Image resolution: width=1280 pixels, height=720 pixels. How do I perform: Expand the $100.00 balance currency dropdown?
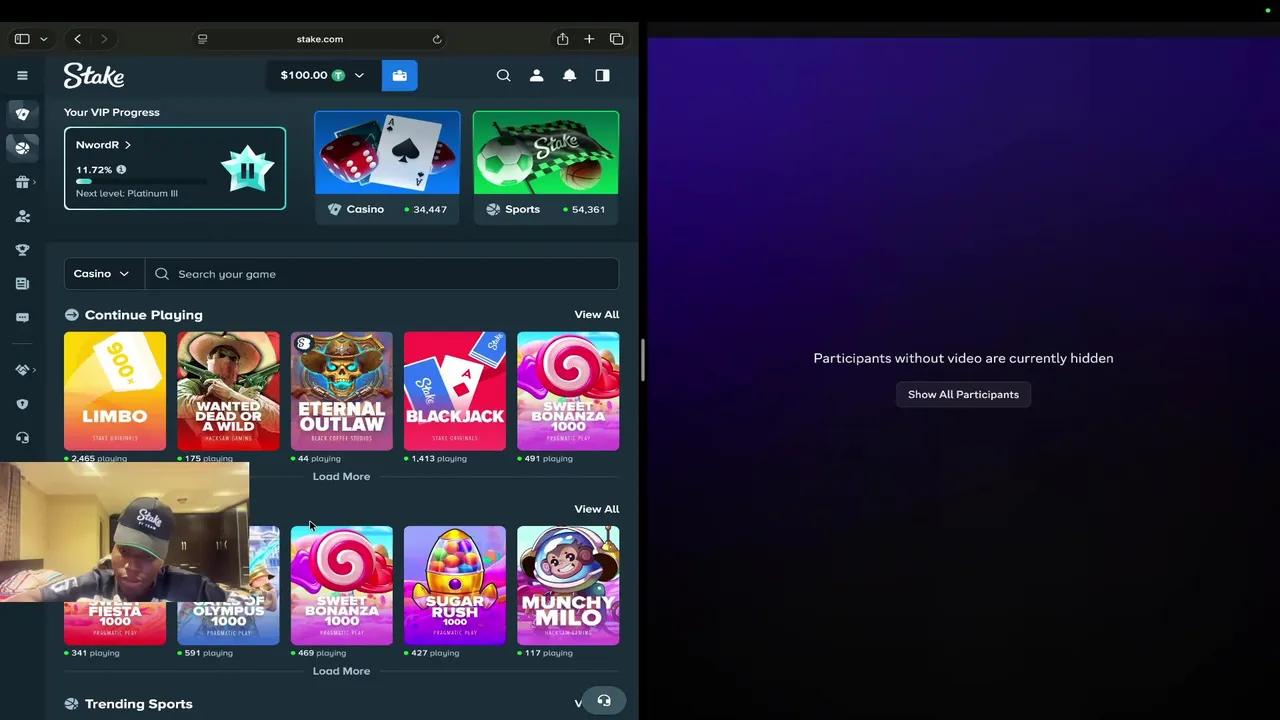click(359, 75)
